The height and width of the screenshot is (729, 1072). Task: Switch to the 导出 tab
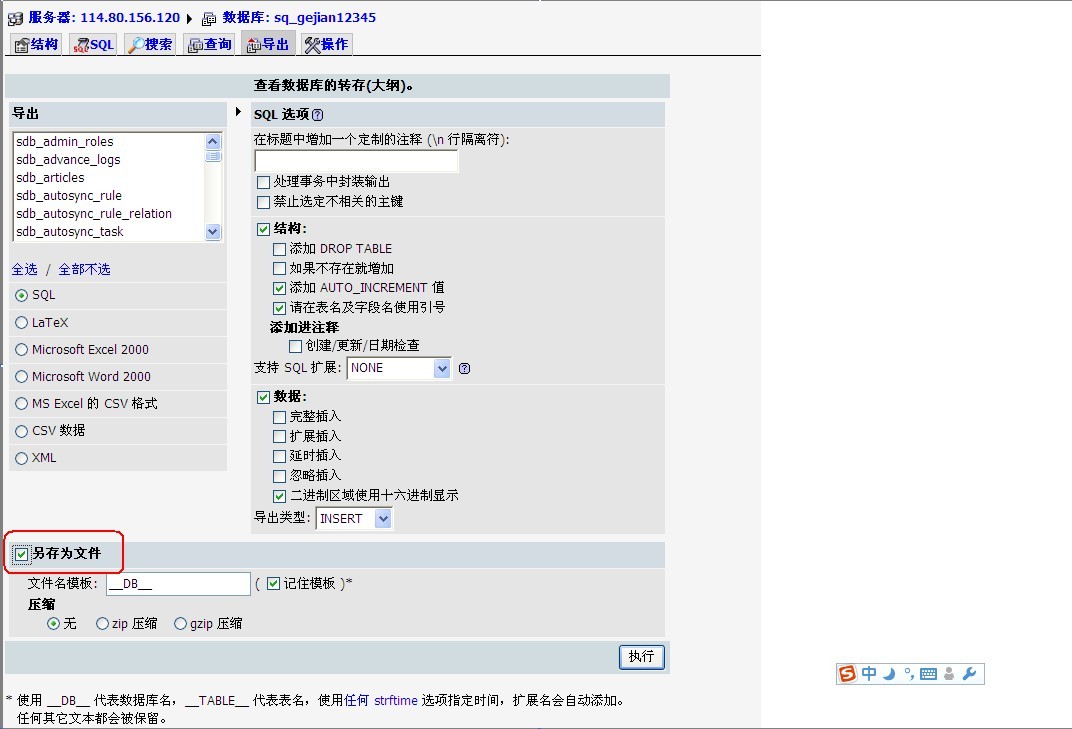268,44
